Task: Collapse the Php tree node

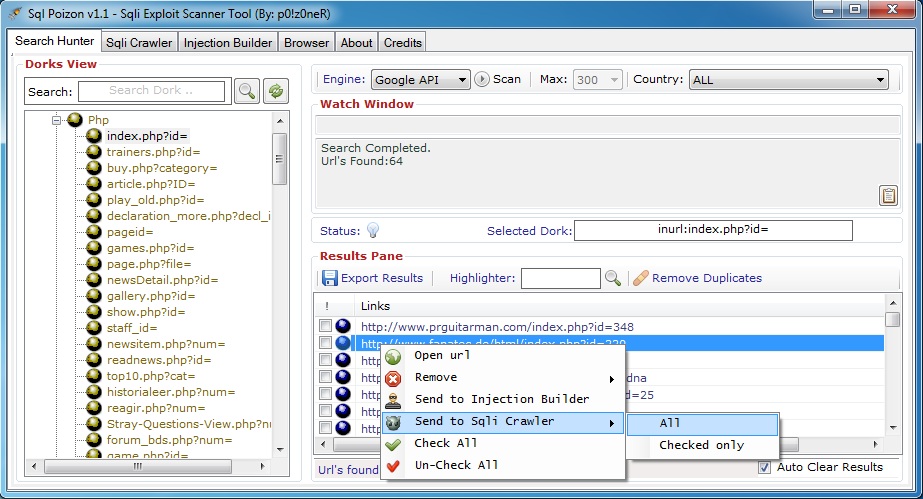Action: click(57, 120)
